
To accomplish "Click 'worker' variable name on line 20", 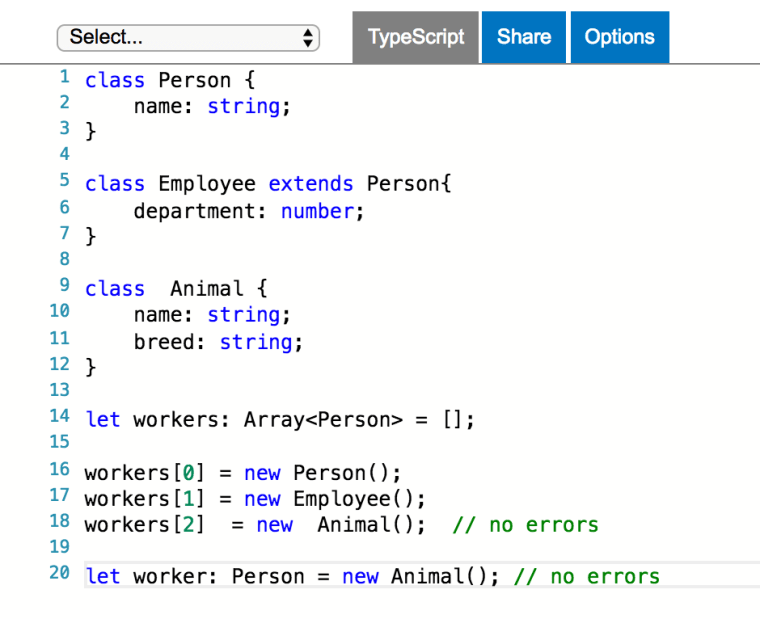I will pos(169,577).
